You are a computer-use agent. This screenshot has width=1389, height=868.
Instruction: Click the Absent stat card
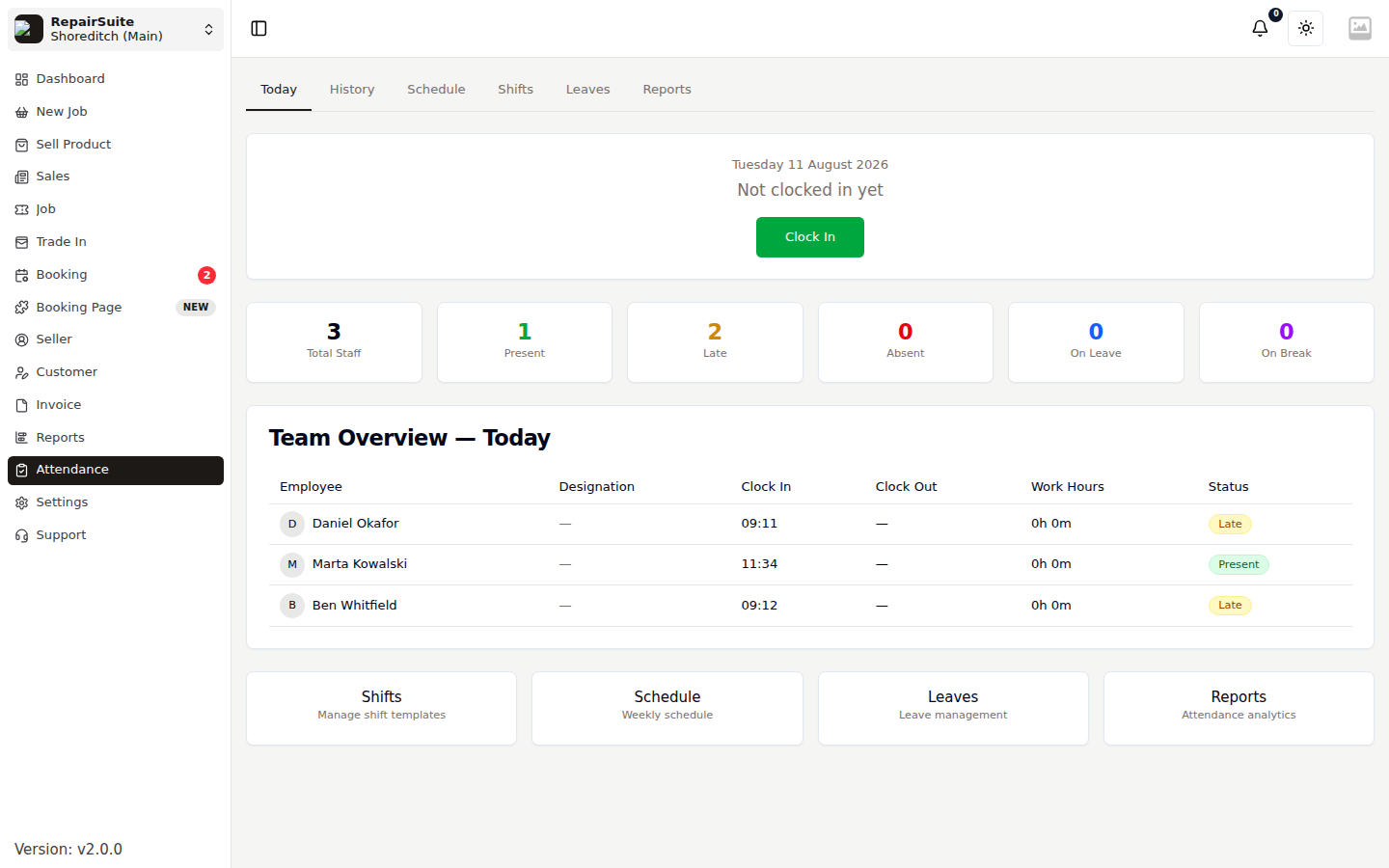[906, 342]
